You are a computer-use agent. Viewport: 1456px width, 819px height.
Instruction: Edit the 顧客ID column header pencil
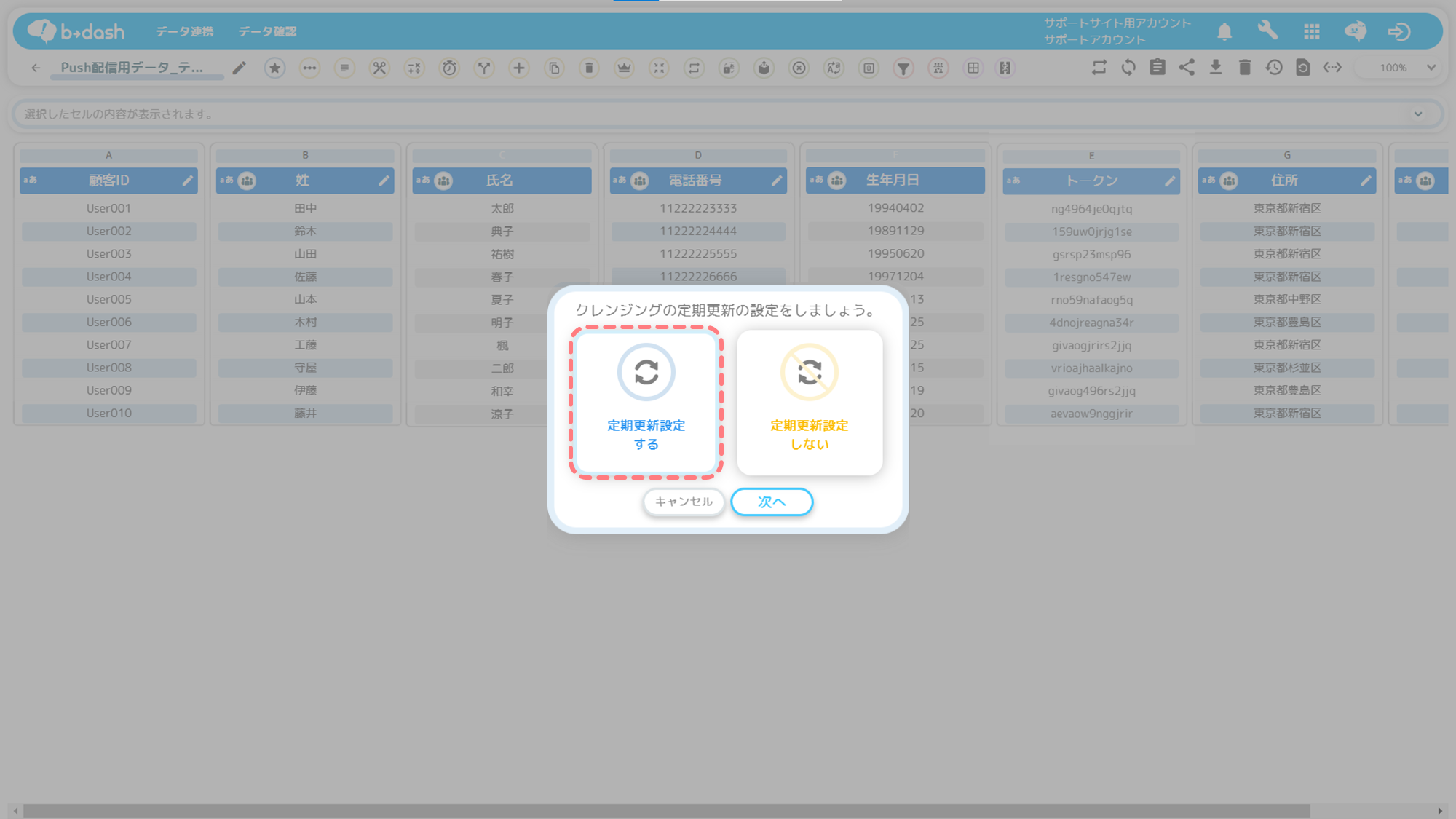coord(188,181)
